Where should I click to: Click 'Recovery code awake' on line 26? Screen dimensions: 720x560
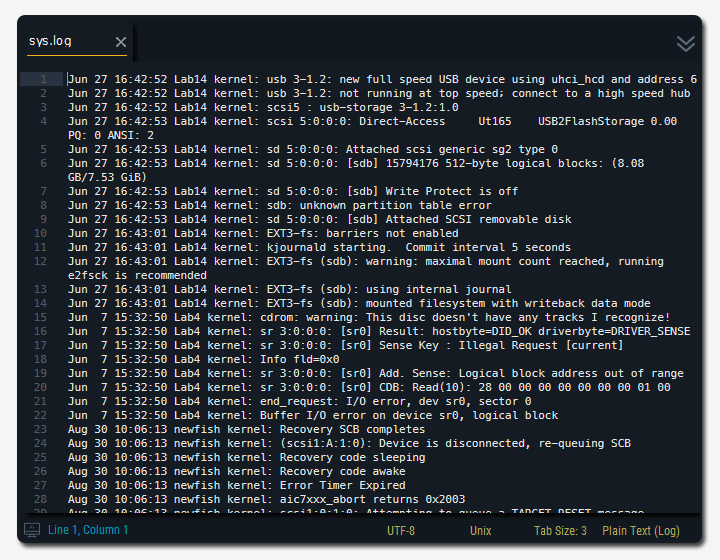pyautogui.click(x=343, y=471)
